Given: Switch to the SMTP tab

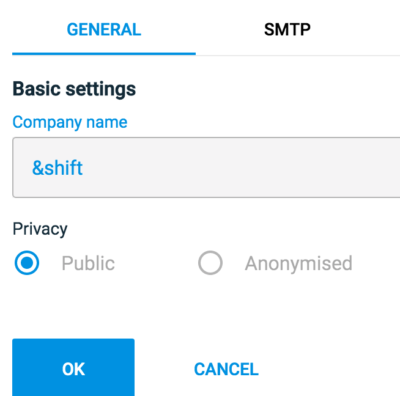Looking at the screenshot, I should tap(287, 29).
